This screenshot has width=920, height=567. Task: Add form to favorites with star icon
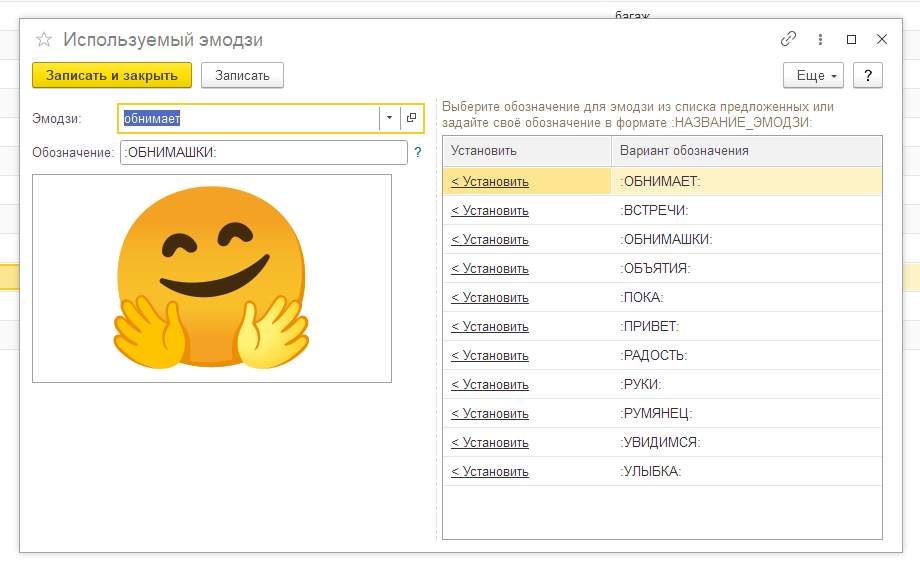(x=44, y=40)
